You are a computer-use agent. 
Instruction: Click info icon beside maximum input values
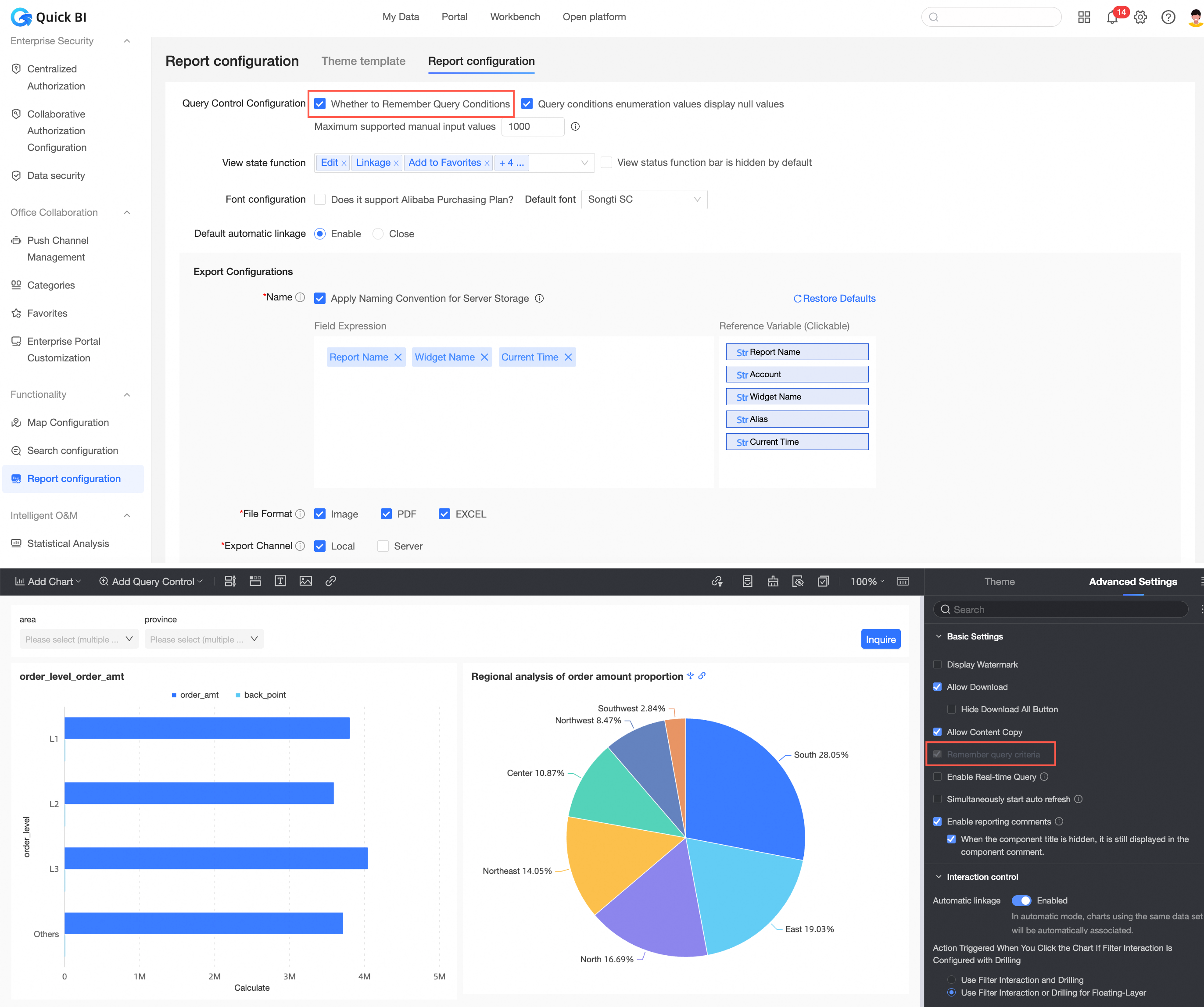coord(575,127)
